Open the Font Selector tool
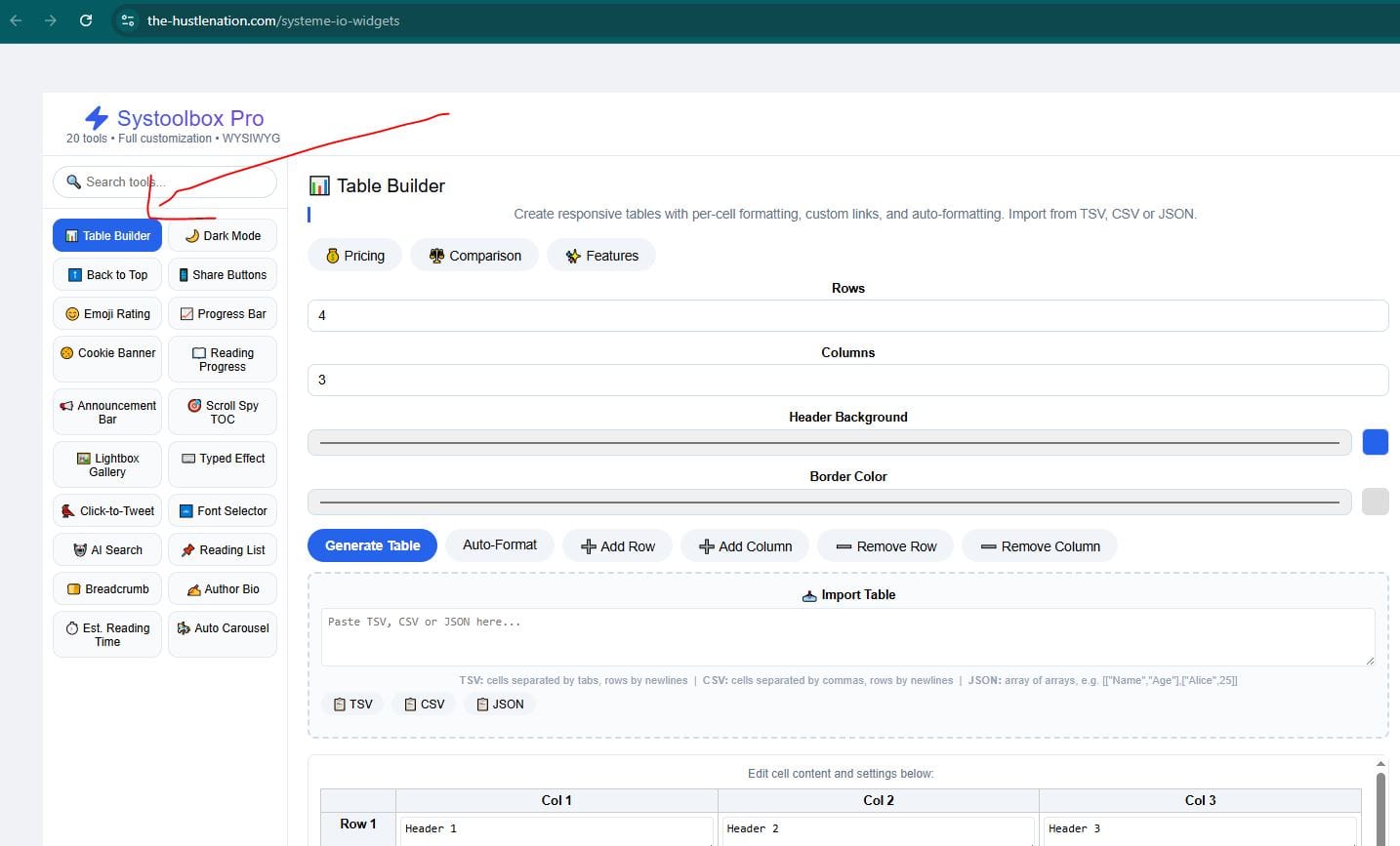 coord(223,510)
